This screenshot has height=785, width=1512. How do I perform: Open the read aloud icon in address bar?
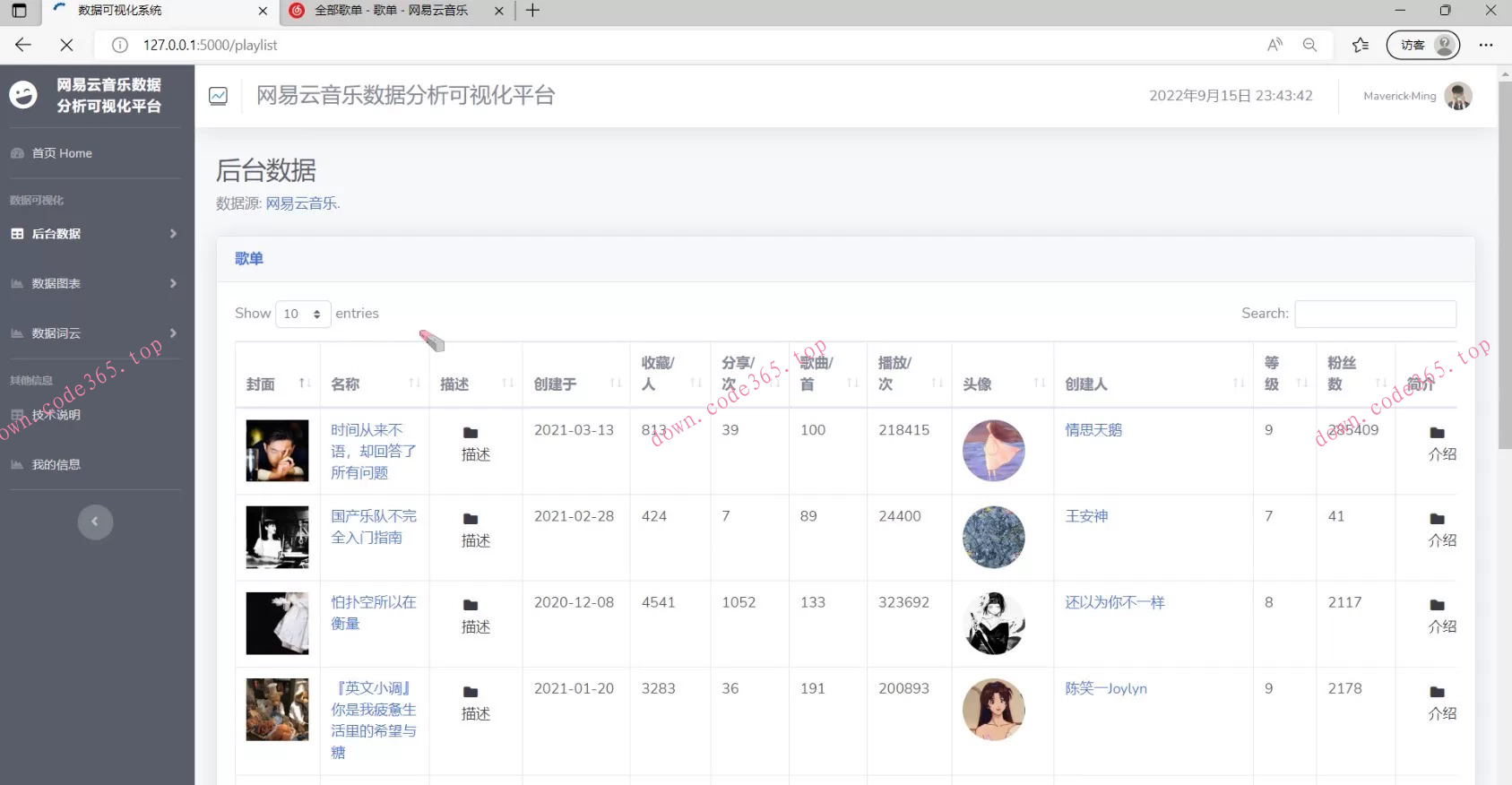click(x=1274, y=45)
